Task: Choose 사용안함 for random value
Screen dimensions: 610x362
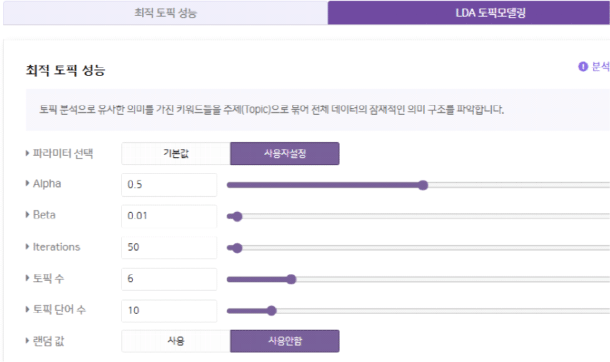Action: (x=285, y=341)
